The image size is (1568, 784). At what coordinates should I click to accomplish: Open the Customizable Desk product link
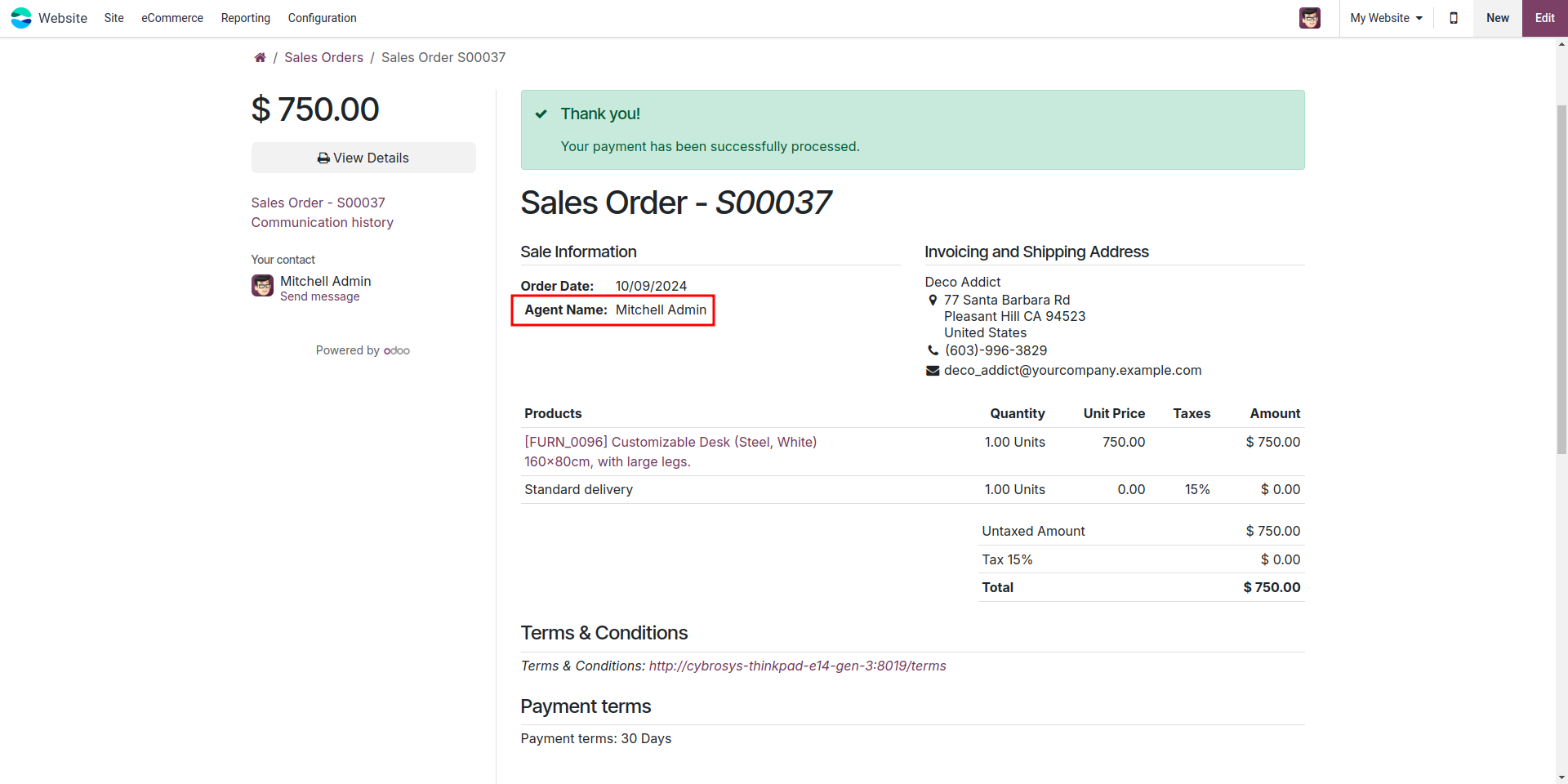(x=670, y=442)
